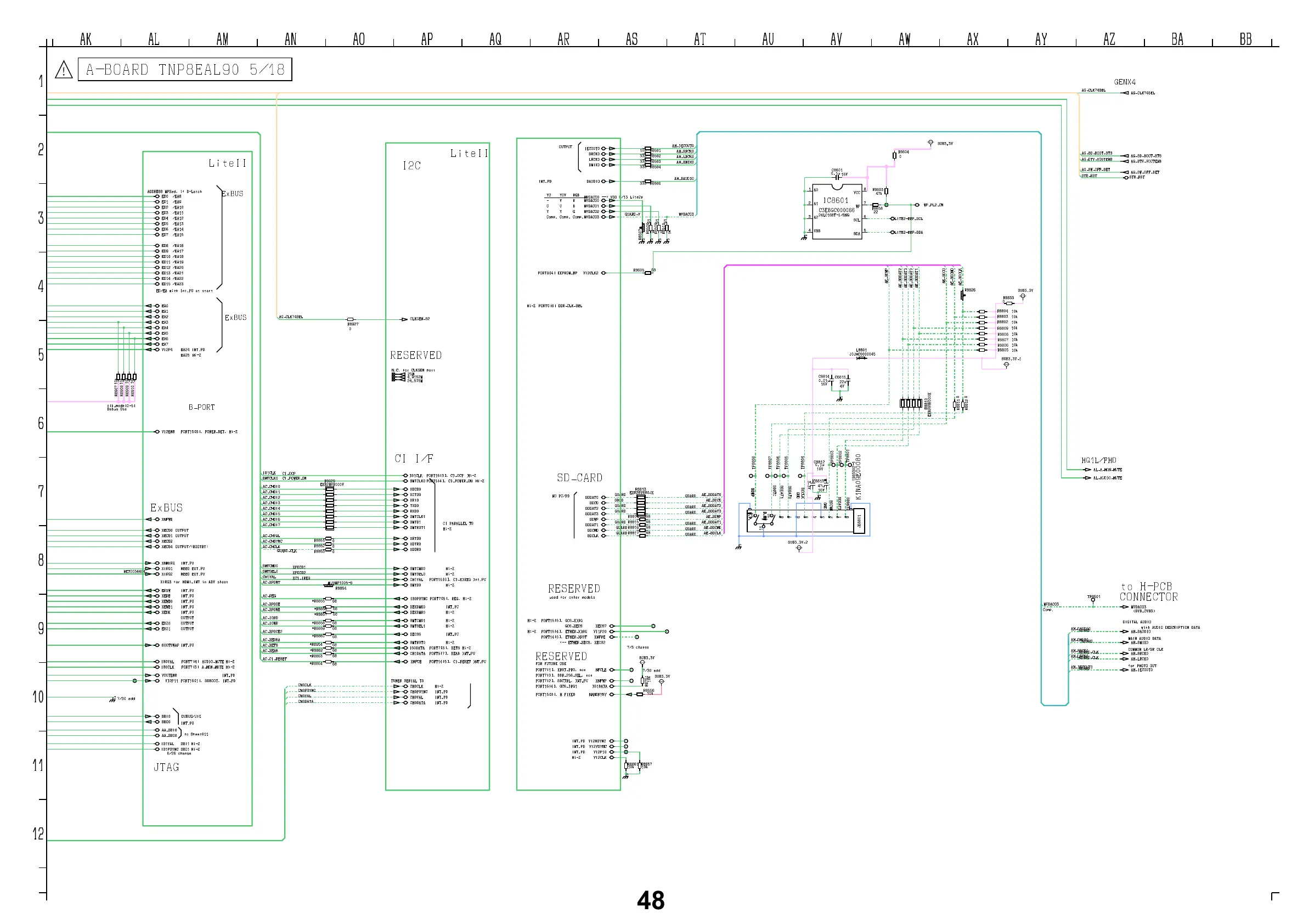Select the SD card connector JK8801
The height and width of the screenshot is (924, 1303).
coord(859,520)
